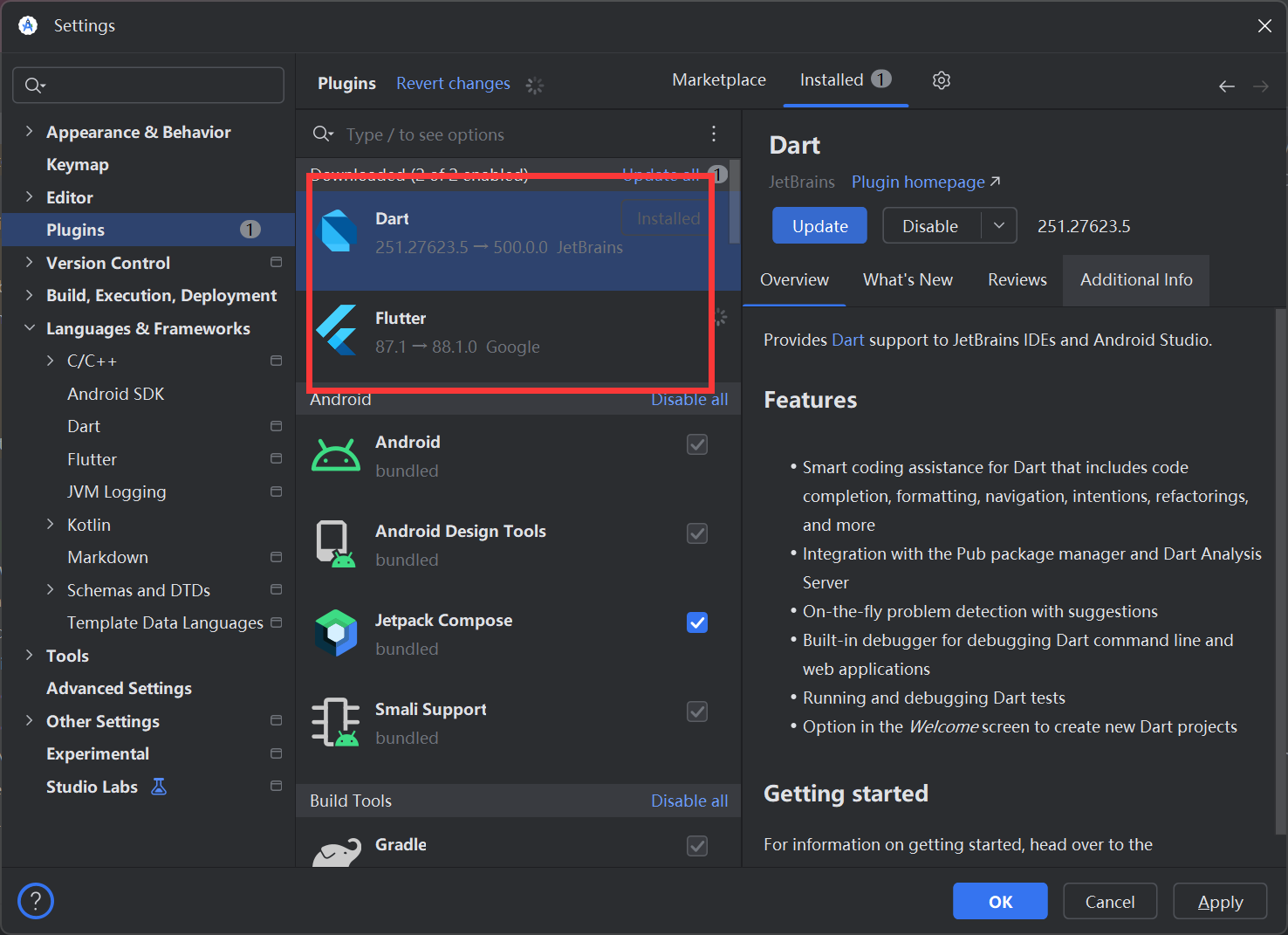Click the Cancel button

pos(1110,901)
